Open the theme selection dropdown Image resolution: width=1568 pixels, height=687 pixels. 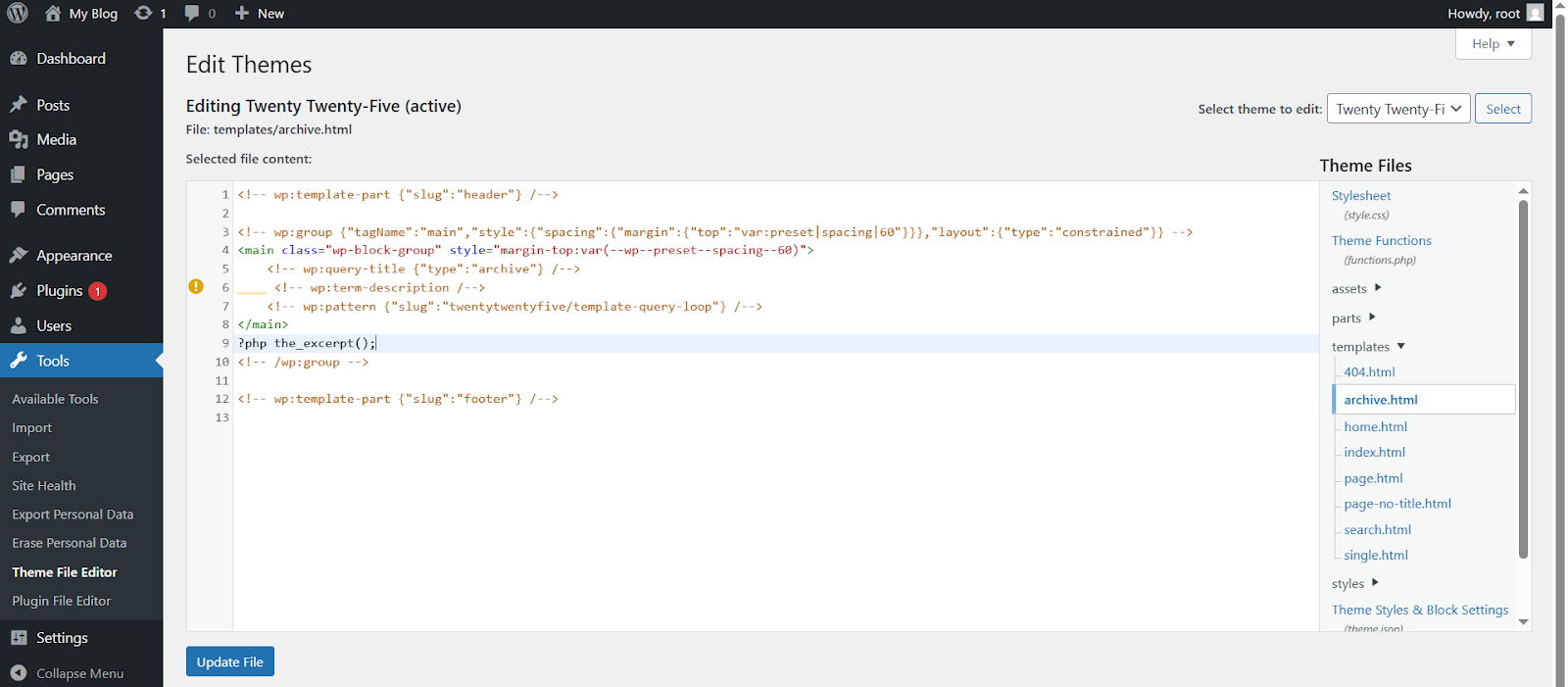click(x=1398, y=109)
